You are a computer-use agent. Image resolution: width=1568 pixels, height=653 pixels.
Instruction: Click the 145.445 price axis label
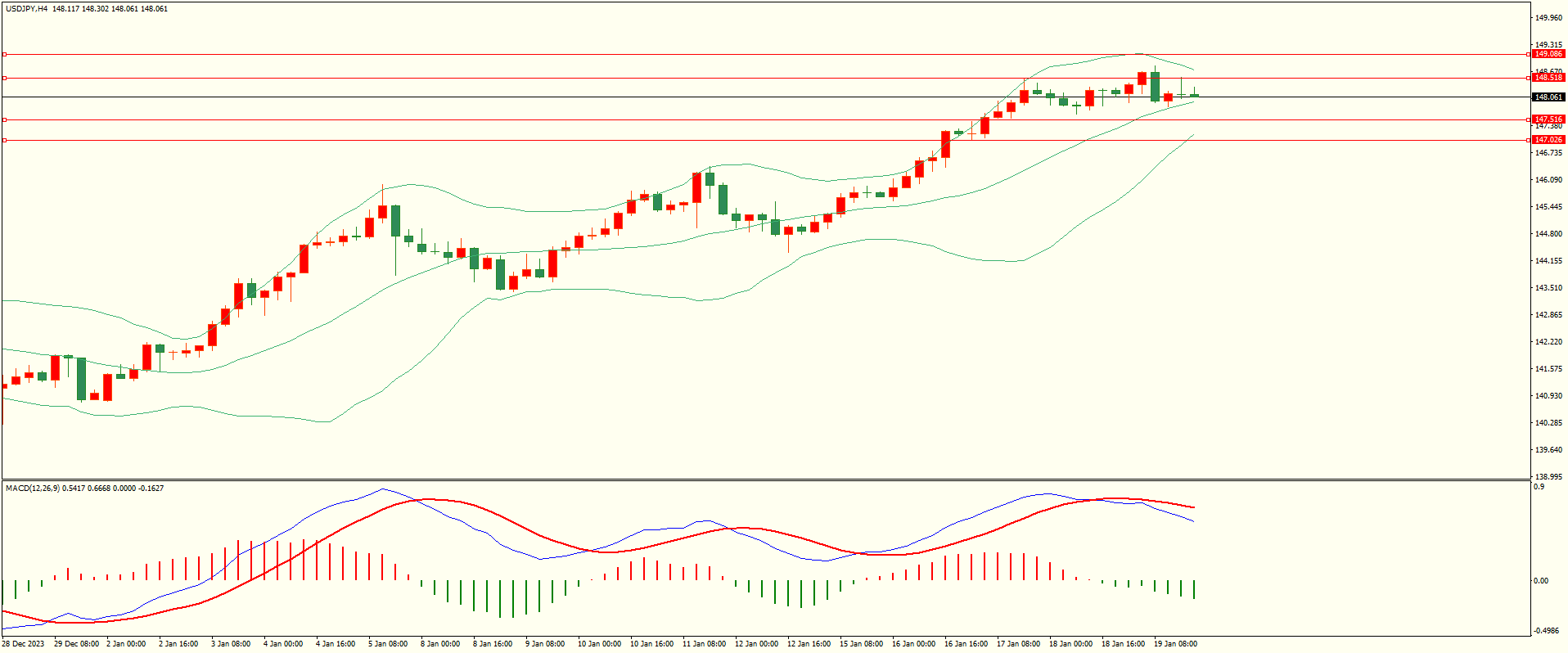tap(1548, 207)
